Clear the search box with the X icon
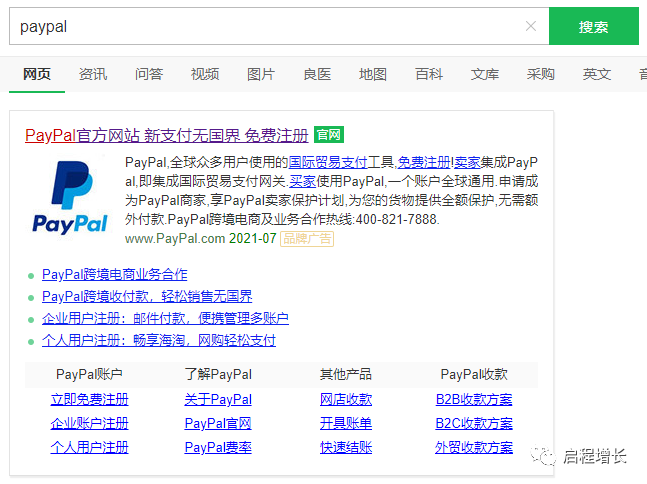This screenshot has width=647, height=484. point(531,26)
